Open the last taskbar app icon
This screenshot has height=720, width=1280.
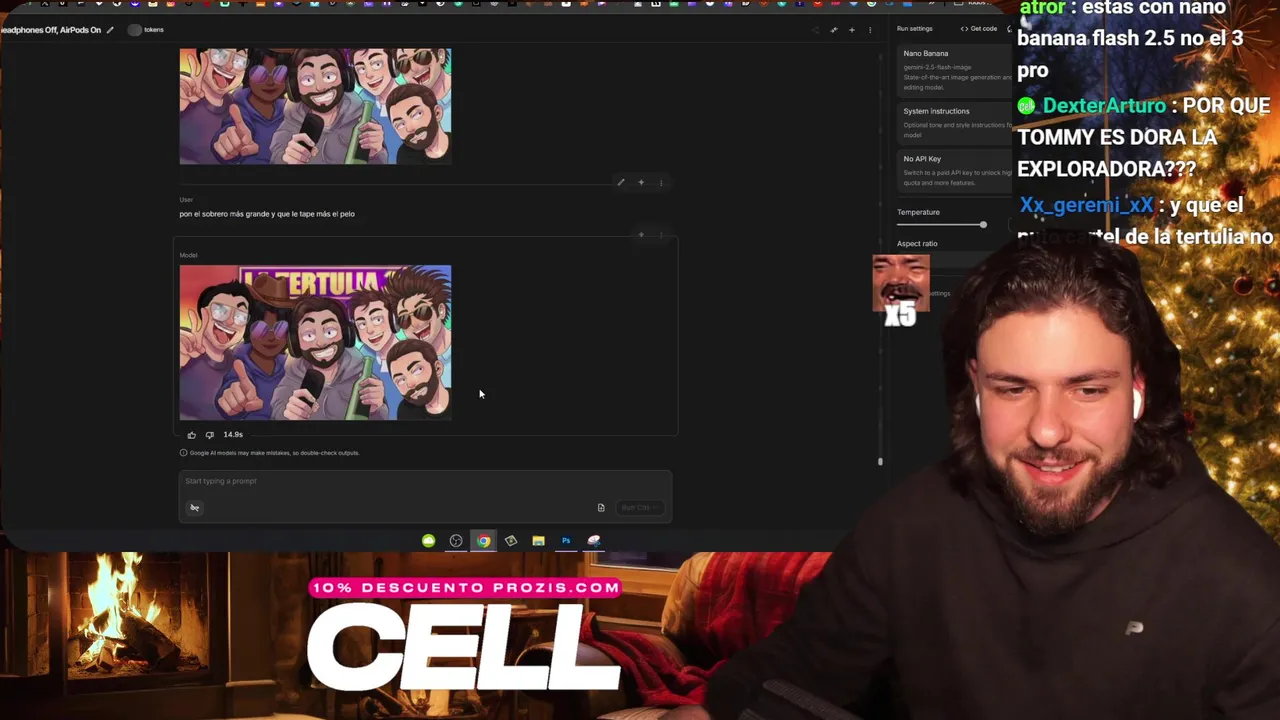(594, 541)
